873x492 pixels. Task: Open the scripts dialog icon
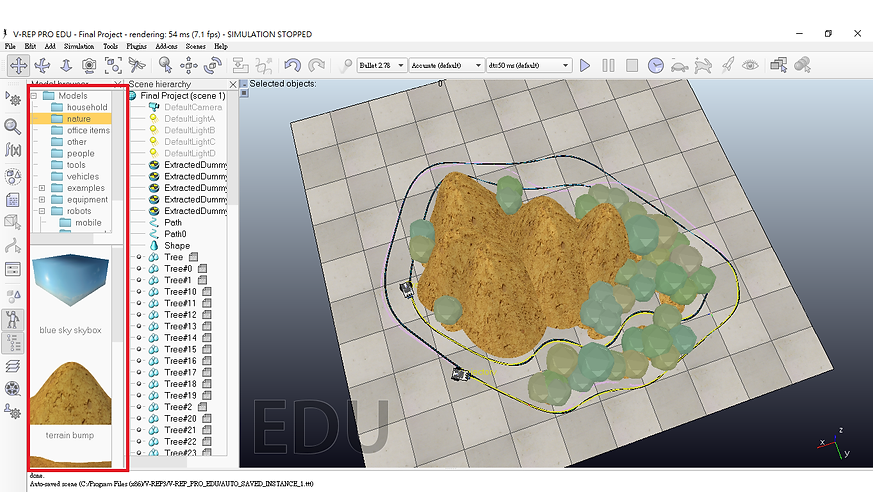point(13,200)
